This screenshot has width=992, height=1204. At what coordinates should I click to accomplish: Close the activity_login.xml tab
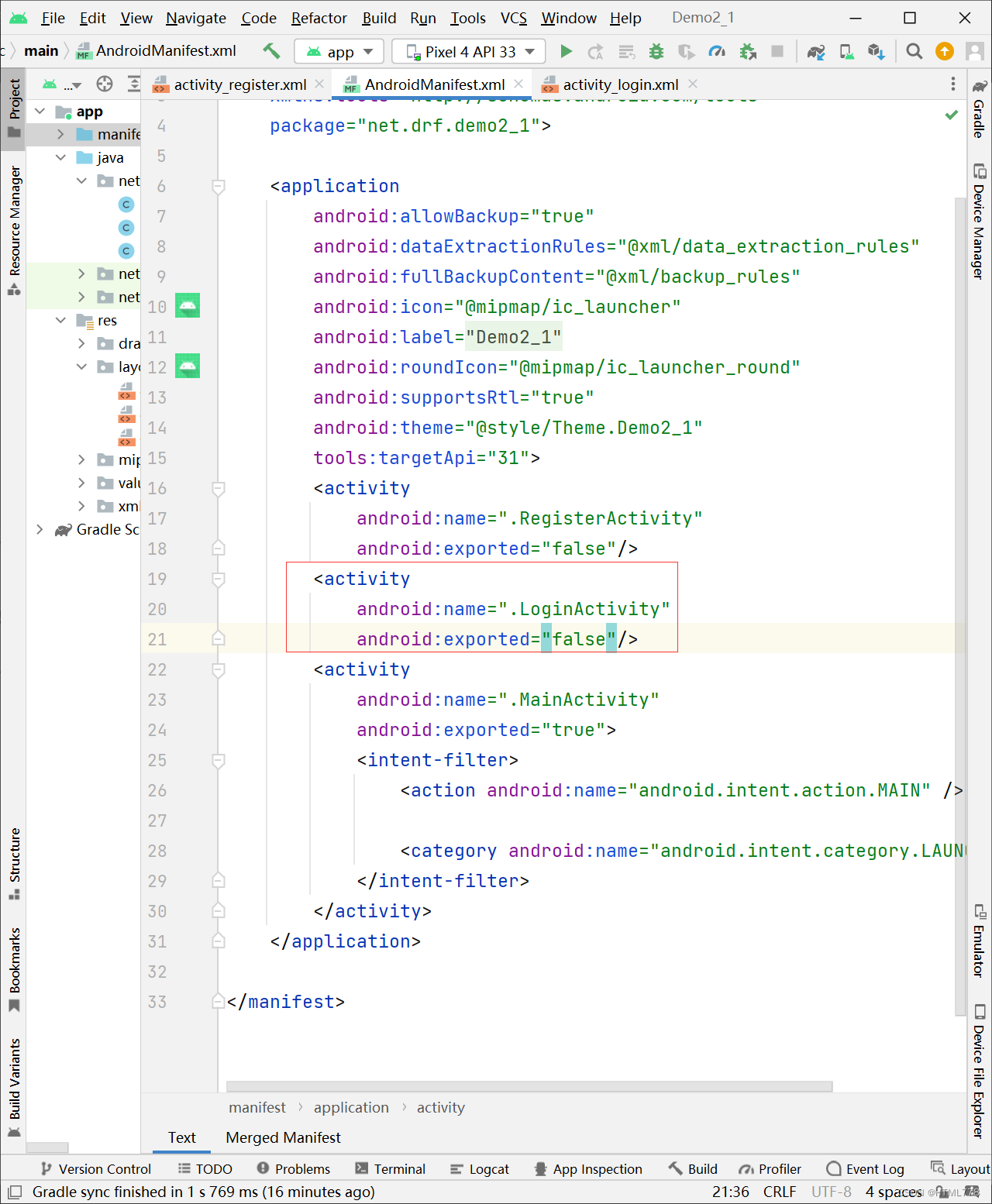pyautogui.click(x=693, y=84)
